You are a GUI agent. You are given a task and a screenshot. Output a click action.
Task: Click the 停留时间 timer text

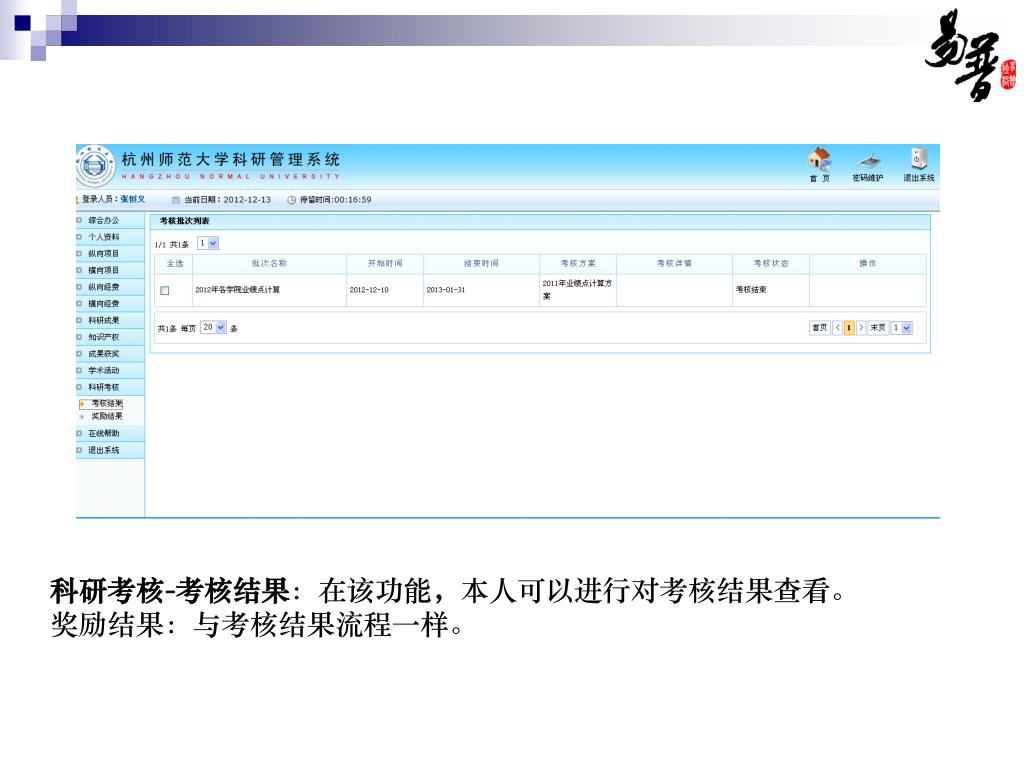(336, 200)
